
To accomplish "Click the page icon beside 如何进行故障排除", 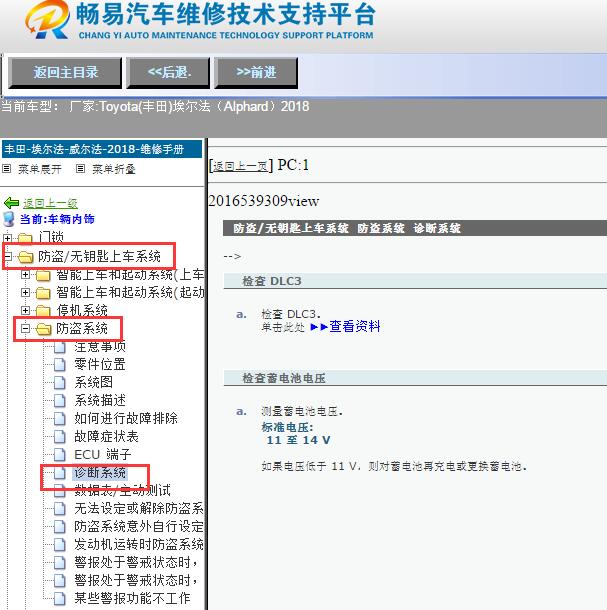I will coord(60,418).
